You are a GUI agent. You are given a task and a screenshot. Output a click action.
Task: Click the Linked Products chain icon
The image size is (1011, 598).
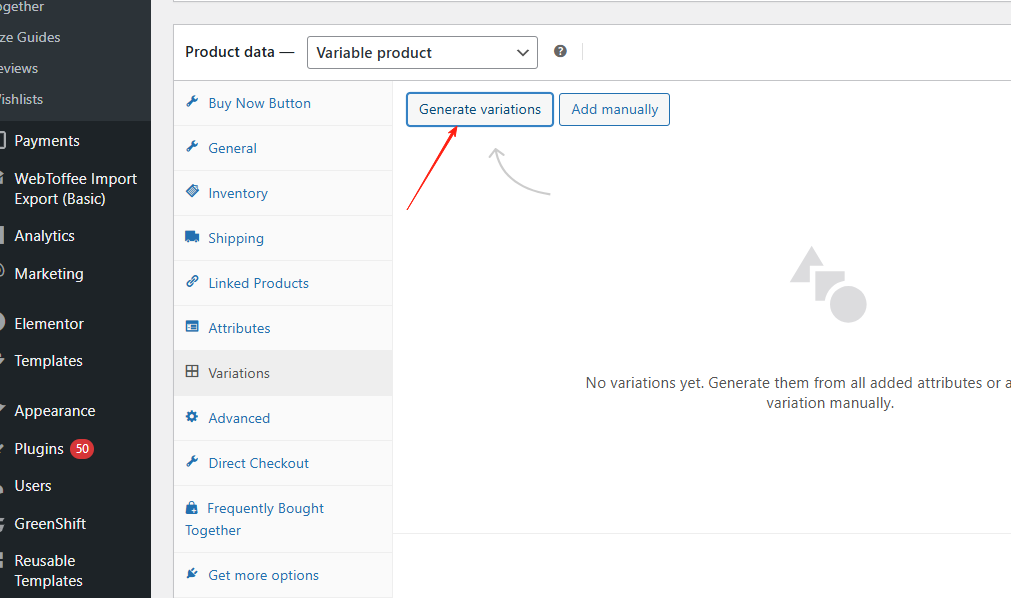pyautogui.click(x=192, y=283)
